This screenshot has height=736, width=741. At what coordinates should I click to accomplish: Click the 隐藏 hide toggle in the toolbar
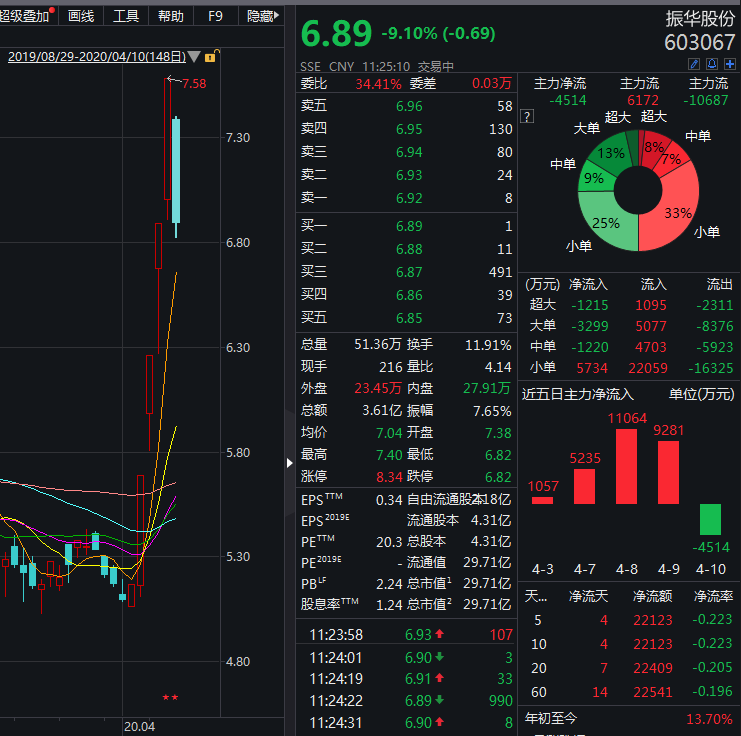pyautogui.click(x=262, y=16)
